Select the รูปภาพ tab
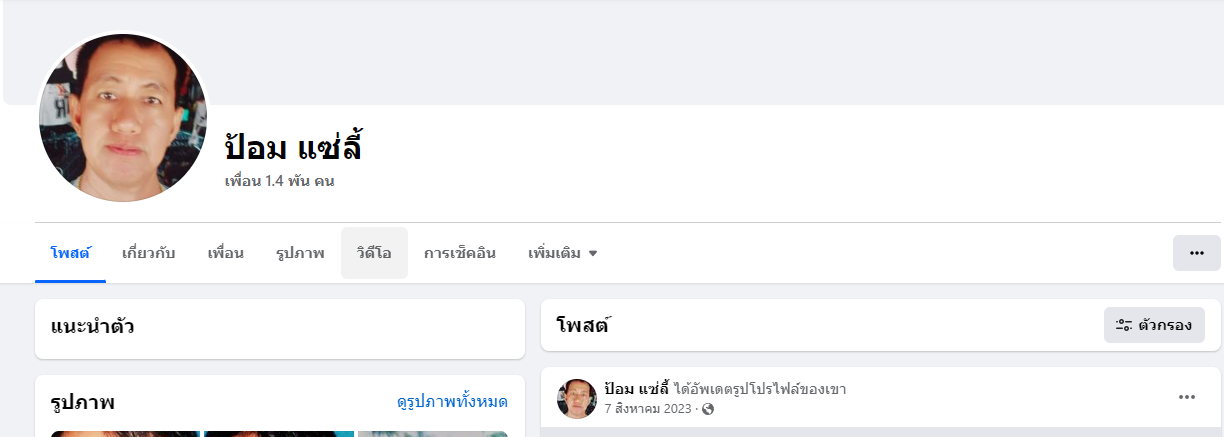Screen dimensions: 1224x437 [x=300, y=253]
